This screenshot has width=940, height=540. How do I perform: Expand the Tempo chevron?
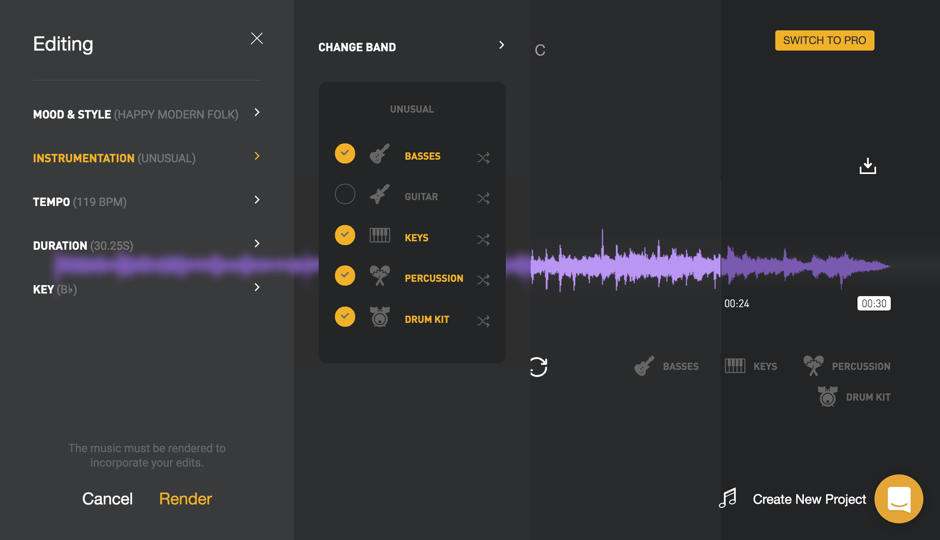coord(257,200)
